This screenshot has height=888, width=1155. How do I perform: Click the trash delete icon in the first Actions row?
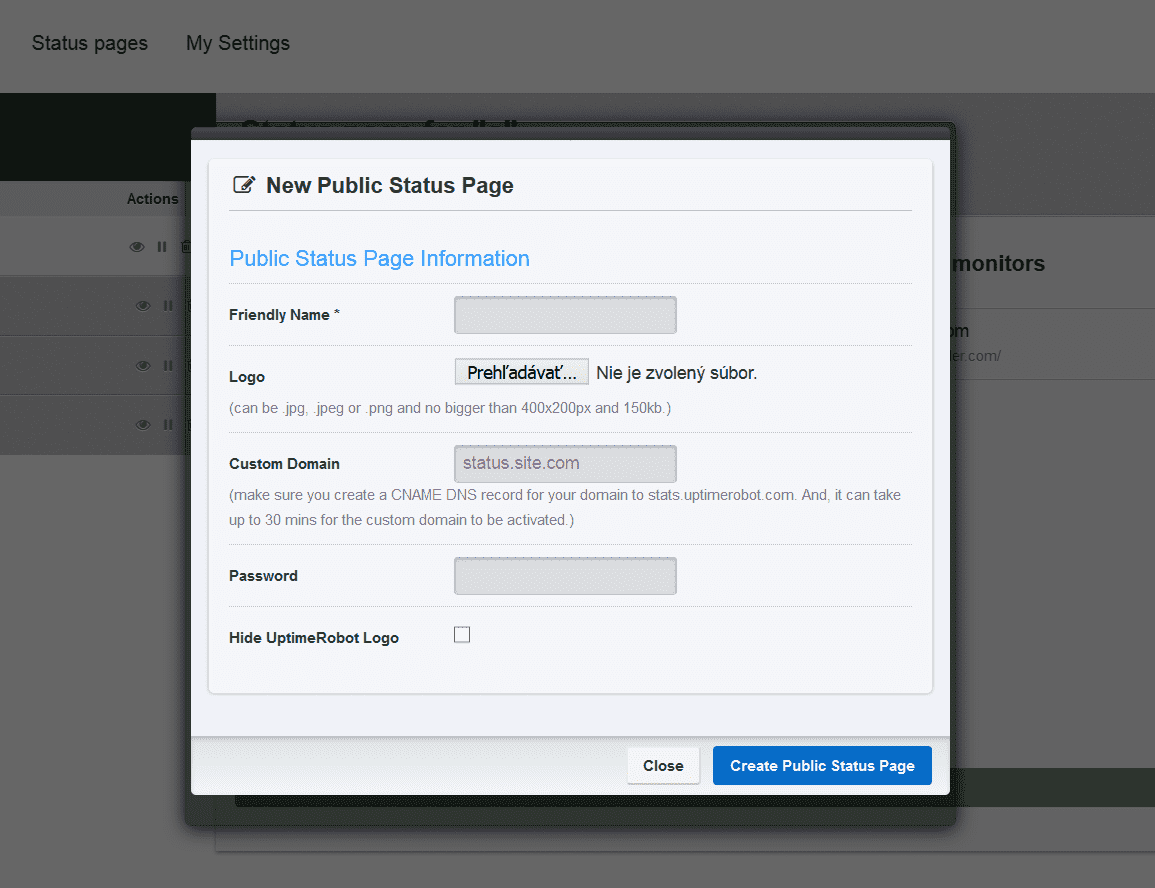187,246
